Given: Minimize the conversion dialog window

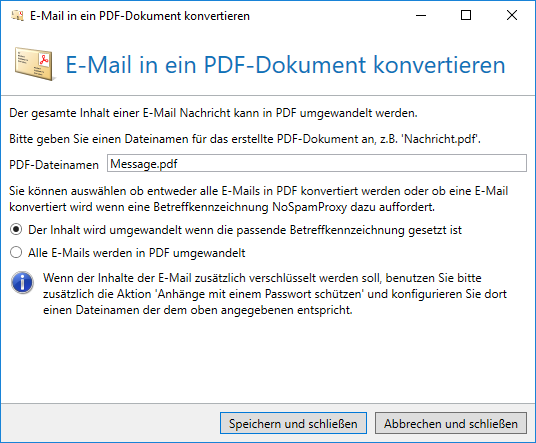Looking at the screenshot, I should click(x=421, y=15).
